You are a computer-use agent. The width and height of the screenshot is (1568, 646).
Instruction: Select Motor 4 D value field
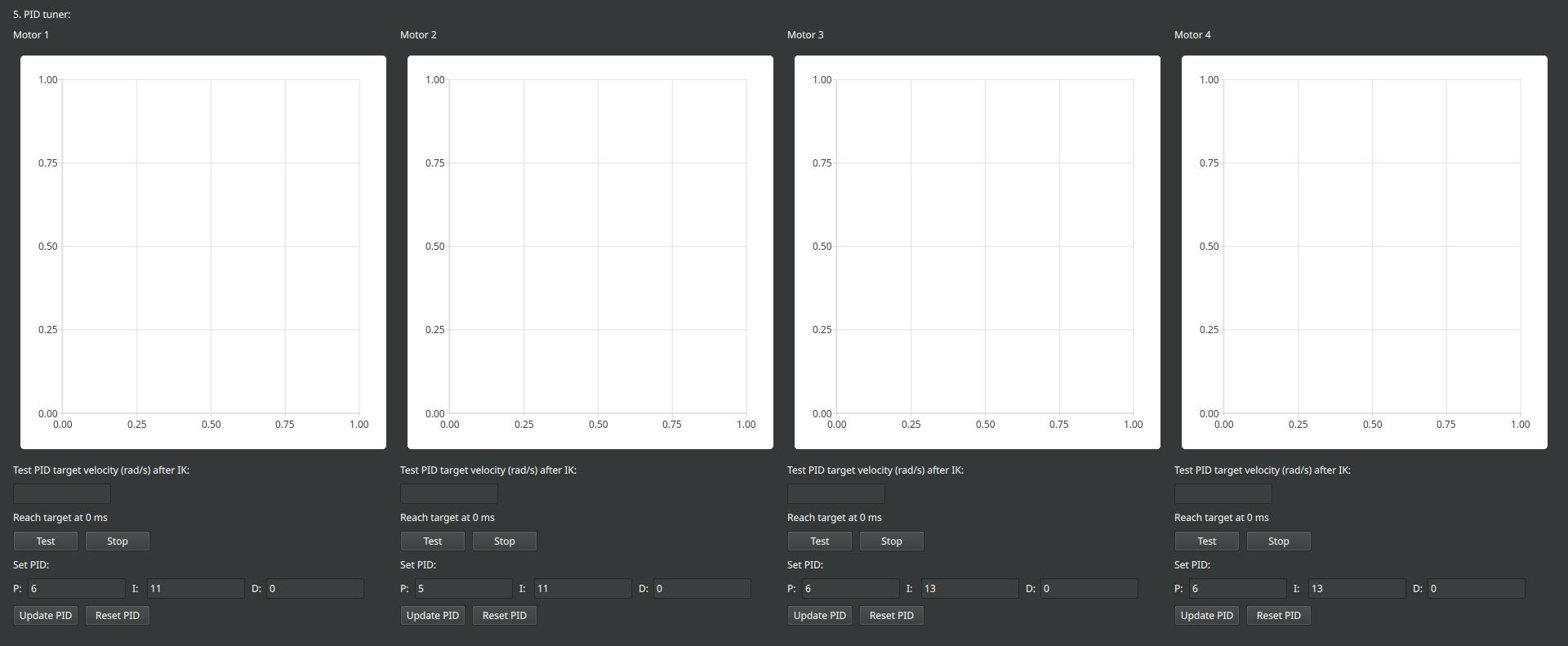[1477, 589]
